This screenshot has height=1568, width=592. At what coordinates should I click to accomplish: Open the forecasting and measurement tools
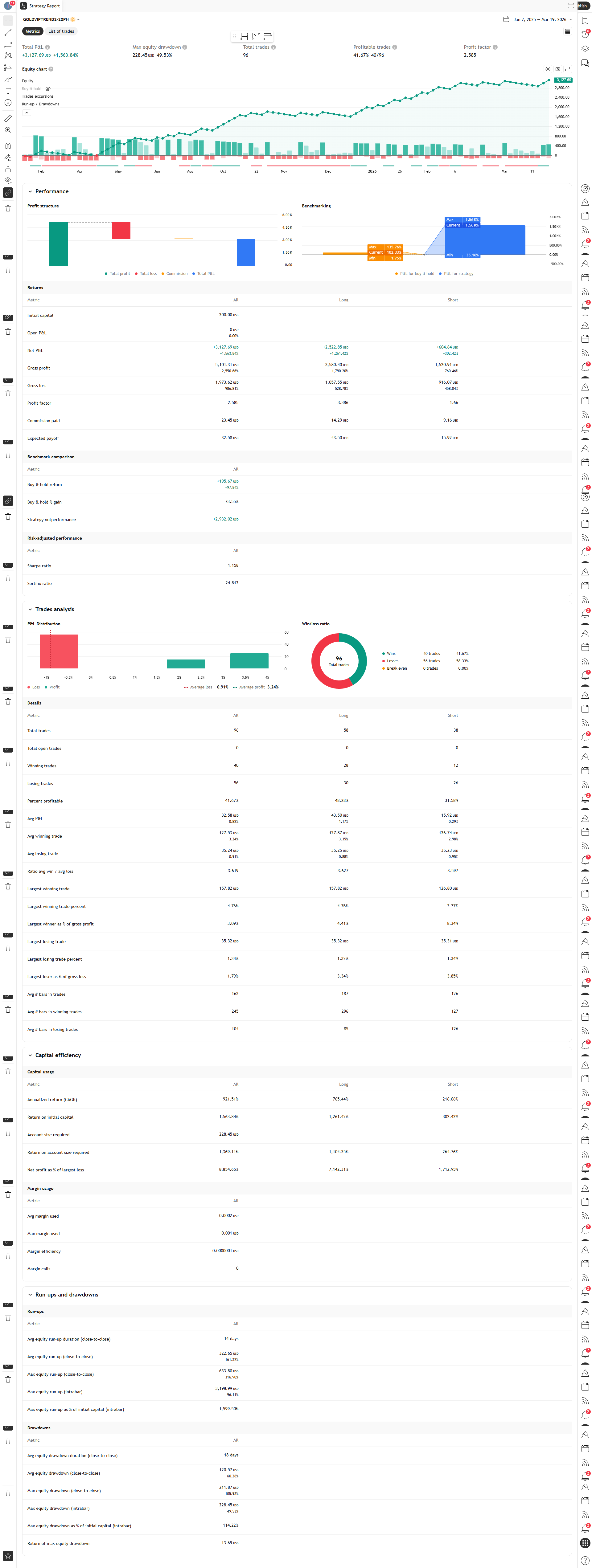pyautogui.click(x=8, y=67)
